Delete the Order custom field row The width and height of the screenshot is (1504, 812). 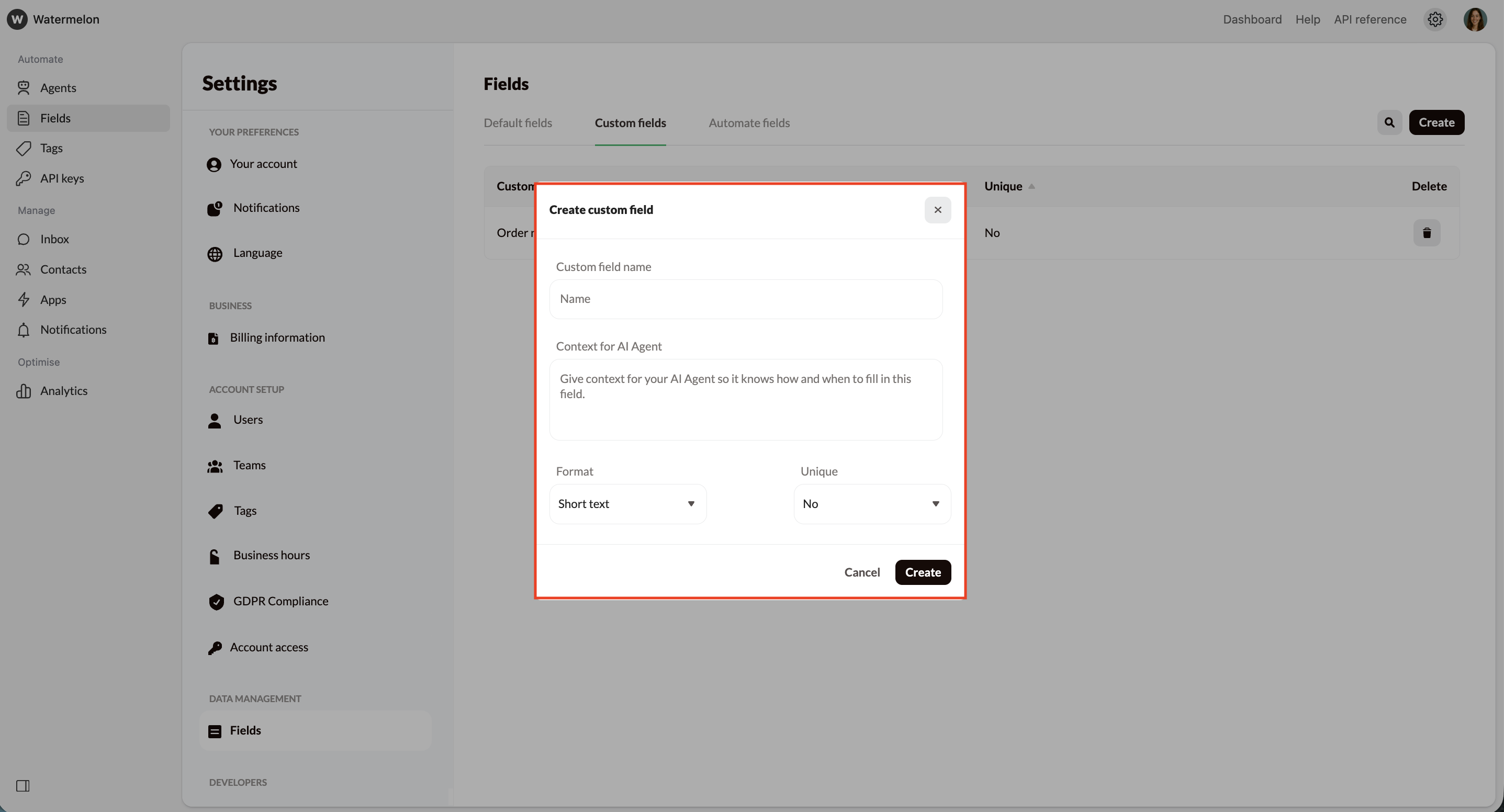click(x=1427, y=233)
